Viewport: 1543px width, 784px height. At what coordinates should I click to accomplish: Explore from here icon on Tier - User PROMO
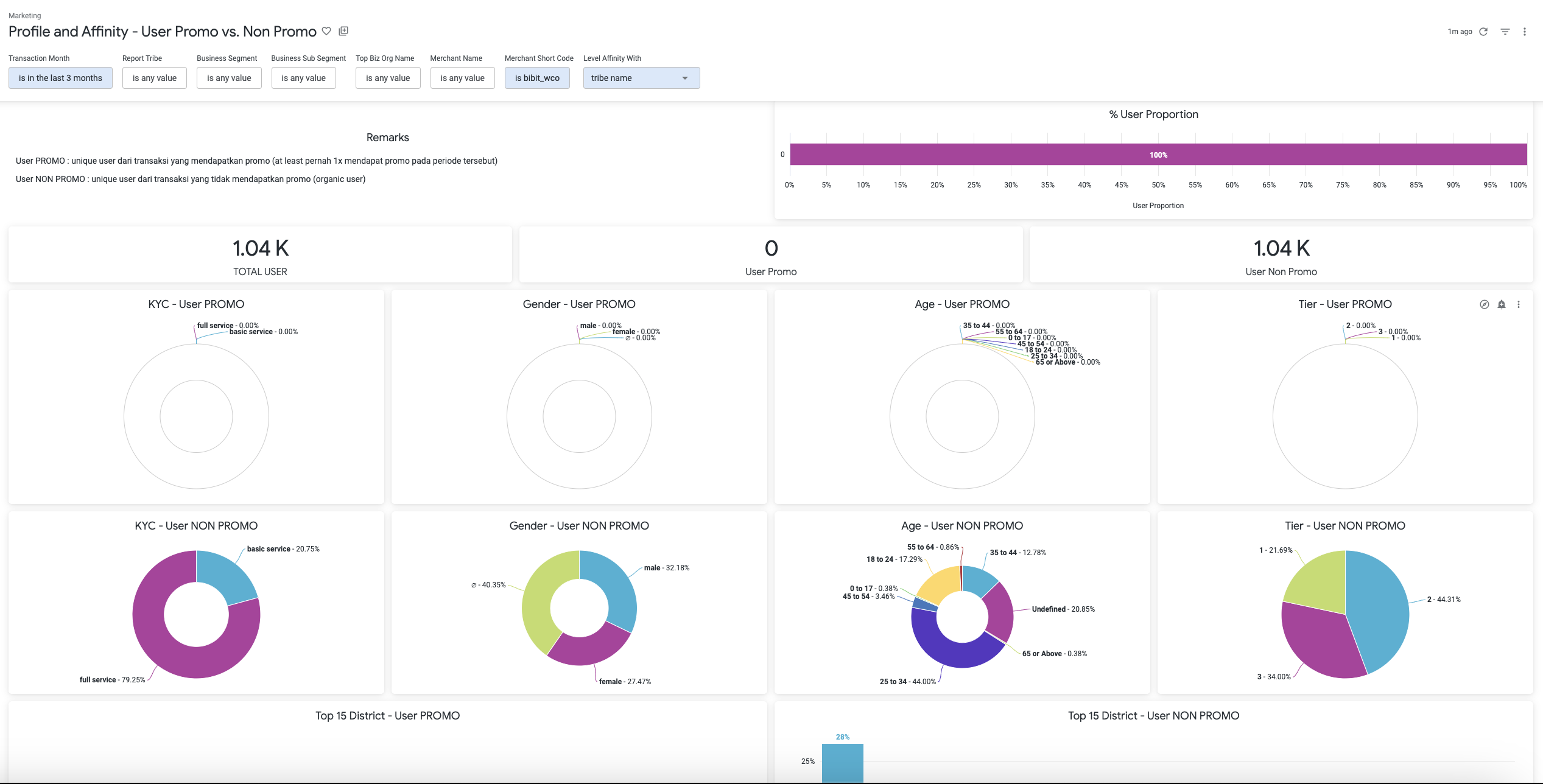coord(1485,304)
